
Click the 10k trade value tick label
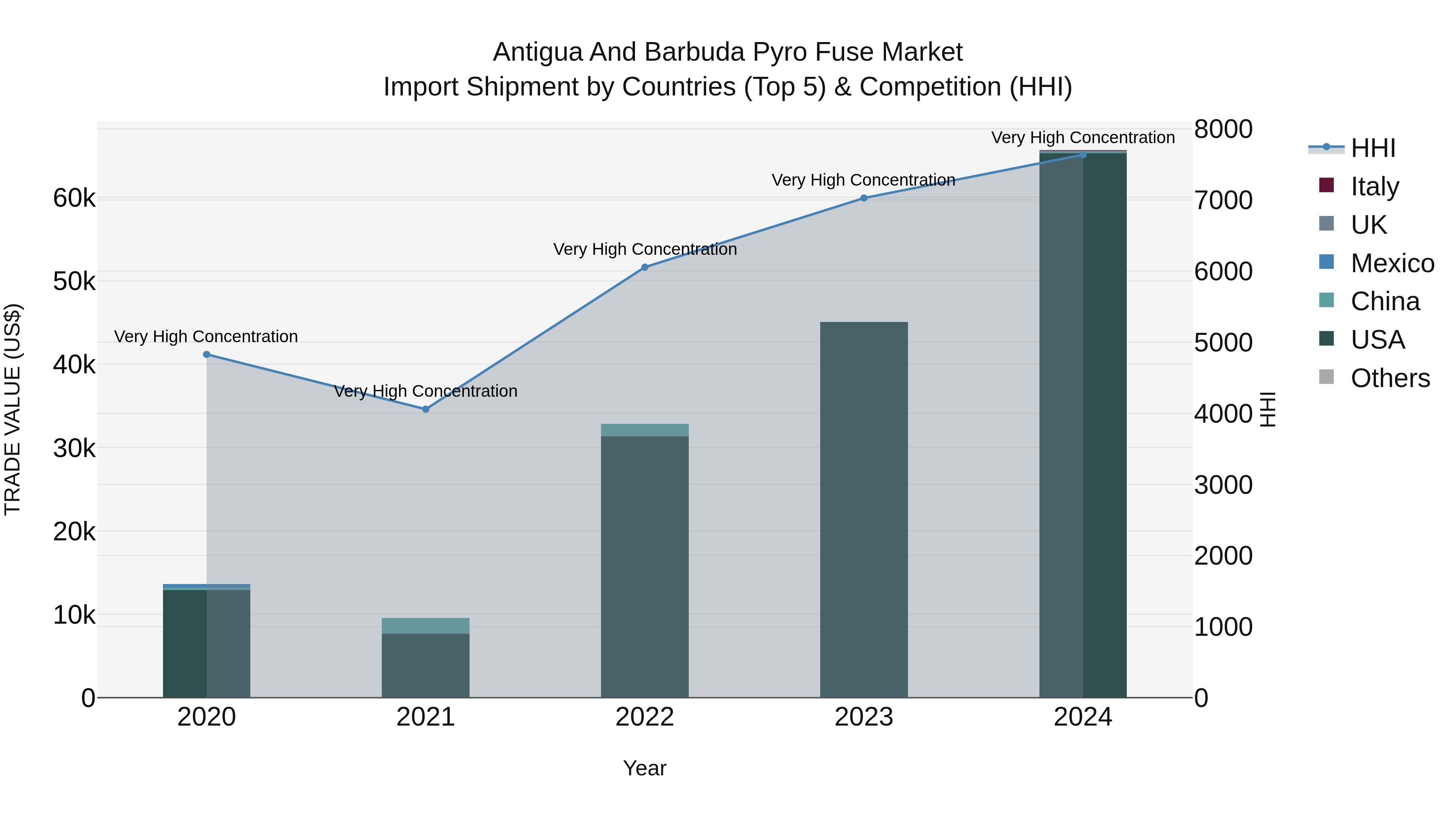(74, 615)
